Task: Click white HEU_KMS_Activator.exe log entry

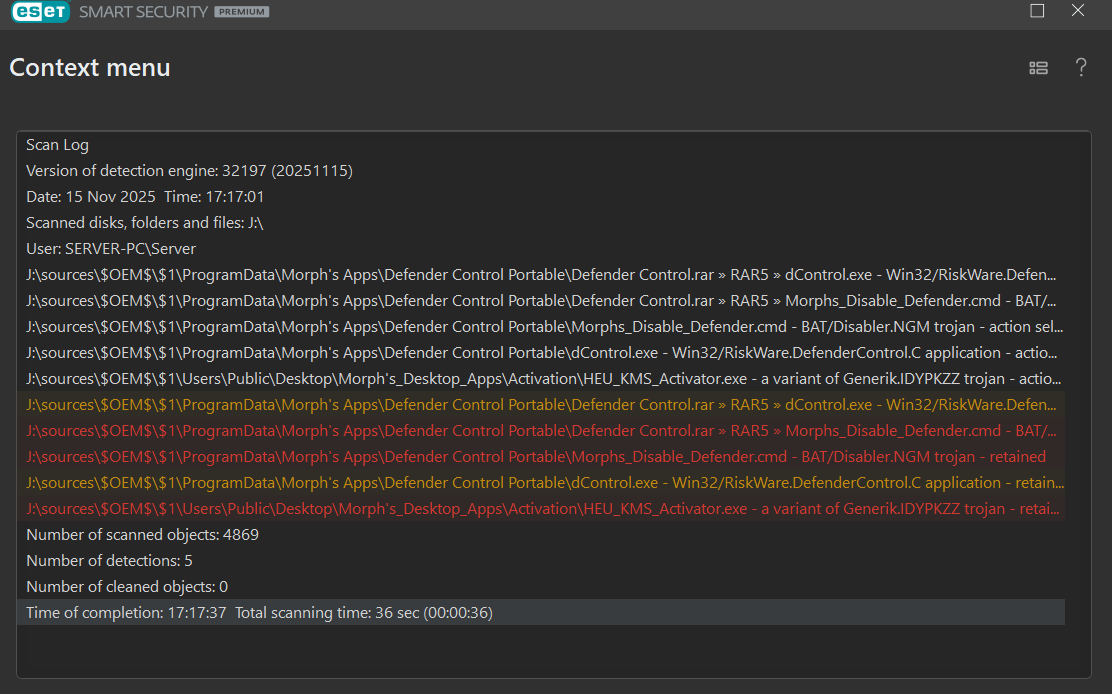Action: pos(540,379)
